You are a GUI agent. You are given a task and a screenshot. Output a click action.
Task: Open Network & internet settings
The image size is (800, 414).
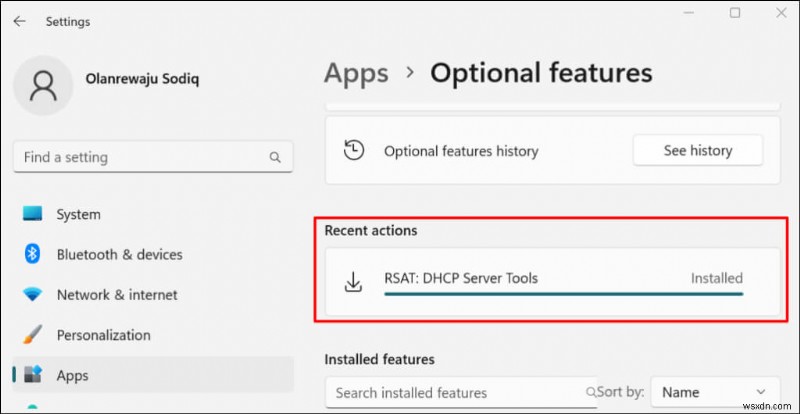point(153,295)
